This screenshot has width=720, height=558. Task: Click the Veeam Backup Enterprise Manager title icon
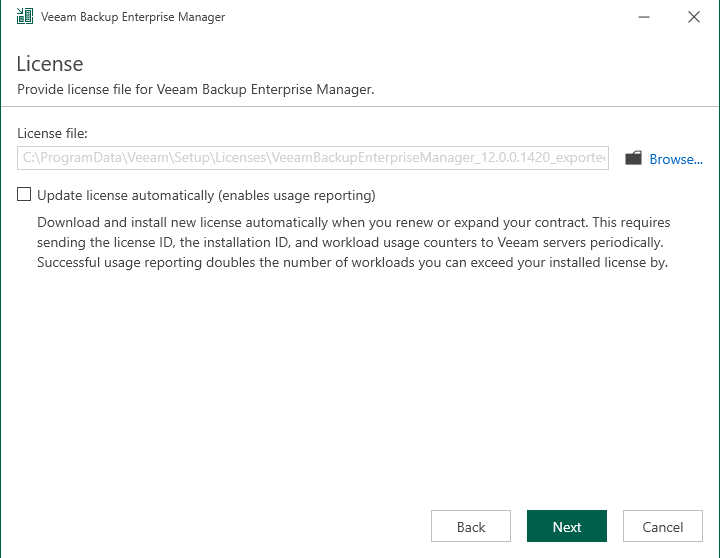tap(25, 17)
